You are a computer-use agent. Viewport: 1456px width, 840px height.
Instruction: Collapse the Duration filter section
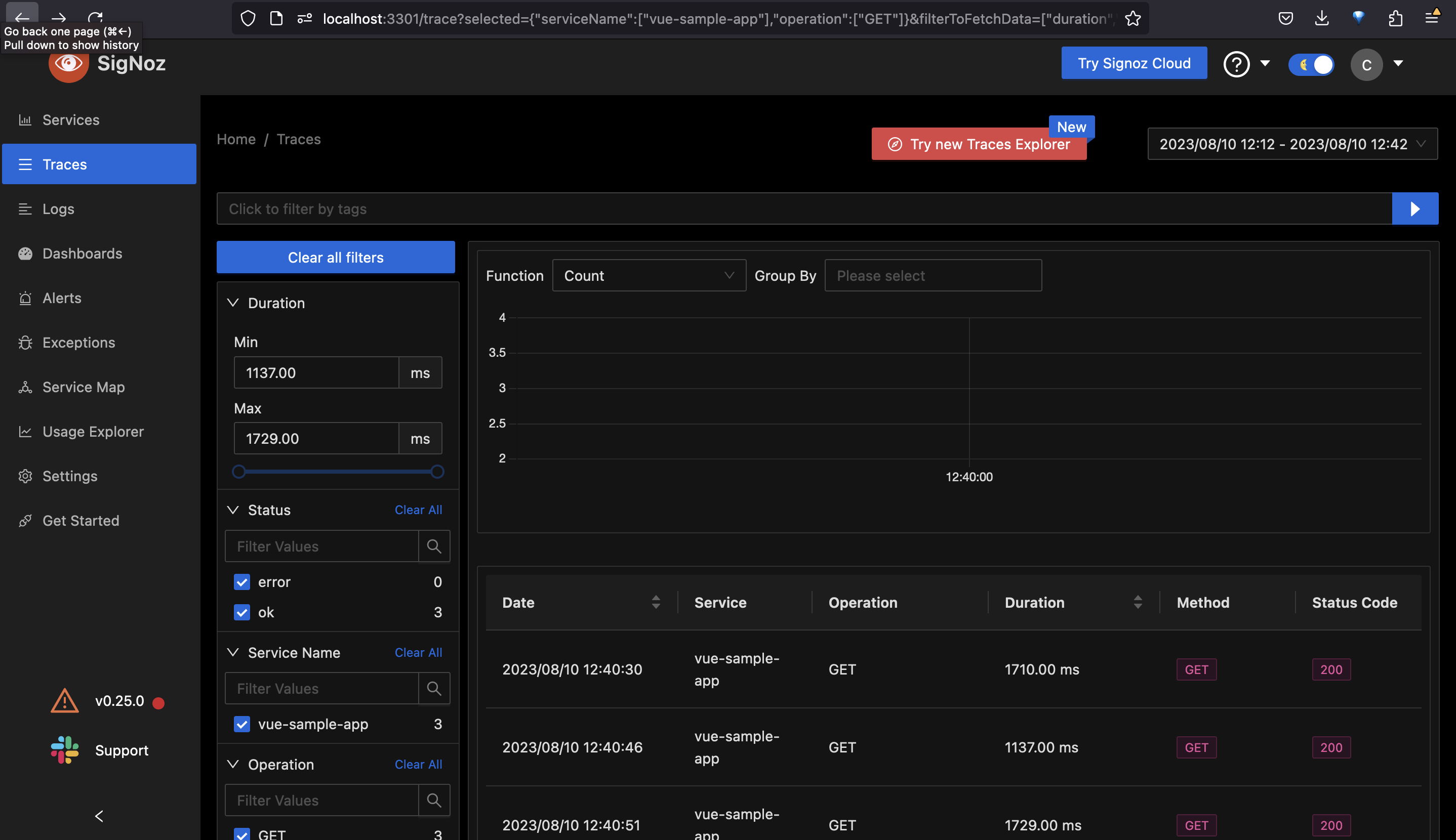coord(232,302)
